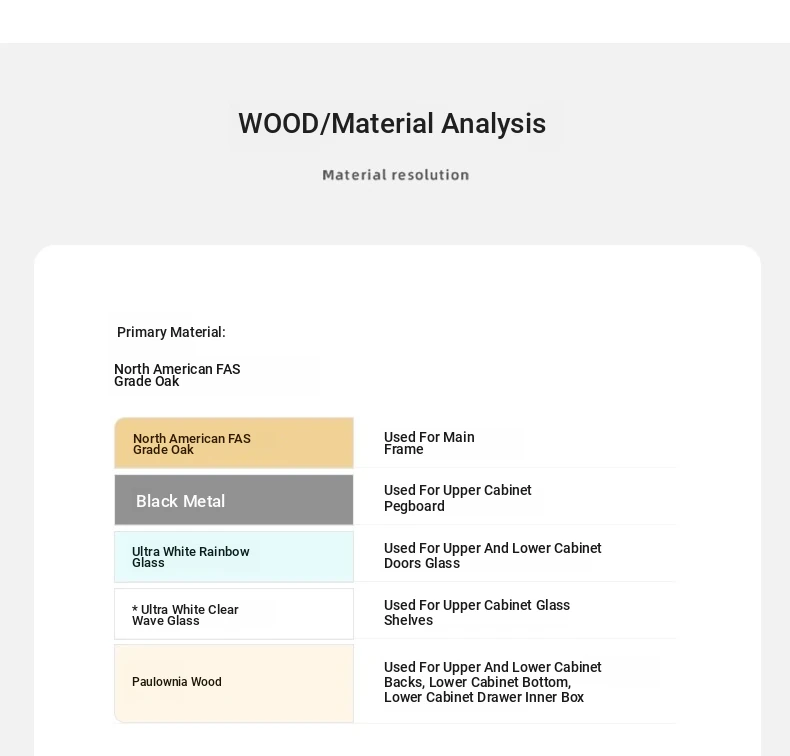The image size is (790, 756).
Task: Click the word WOOD in the heading
Action: pyautogui.click(x=277, y=124)
